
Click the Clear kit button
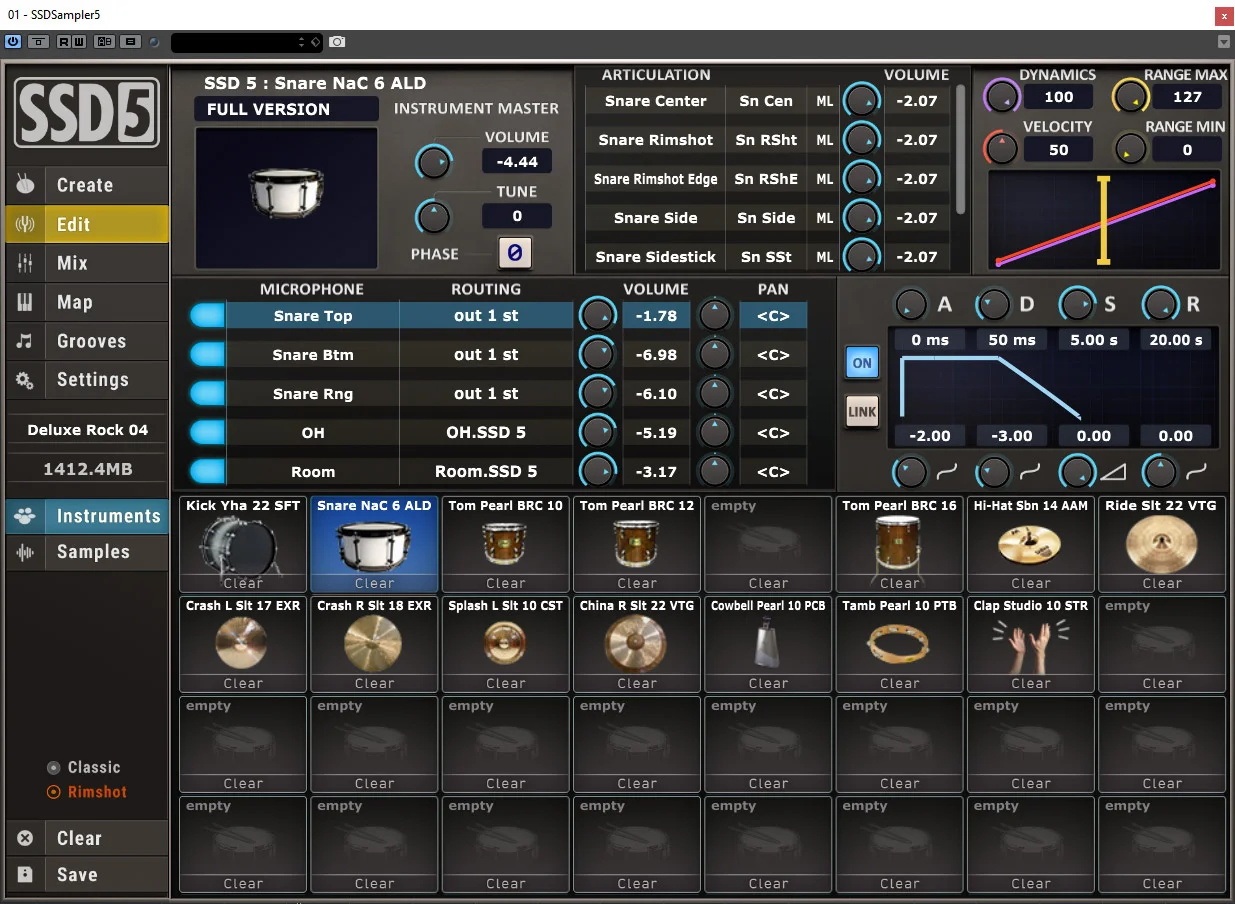click(x=87, y=838)
